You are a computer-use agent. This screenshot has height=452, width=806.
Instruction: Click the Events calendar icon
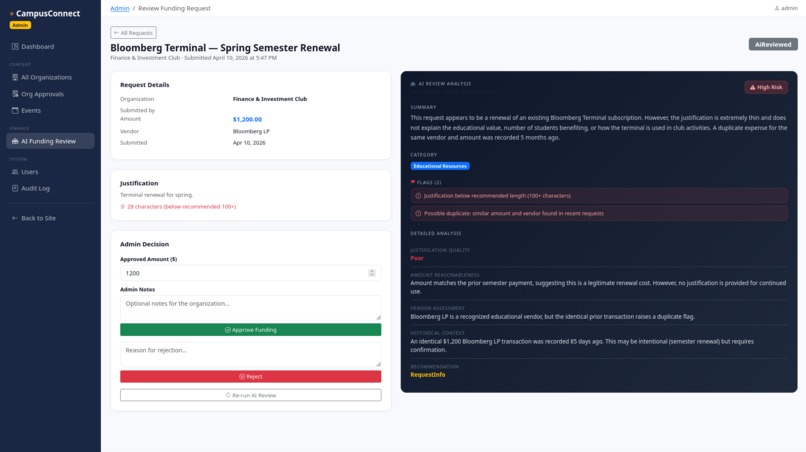[x=15, y=111]
